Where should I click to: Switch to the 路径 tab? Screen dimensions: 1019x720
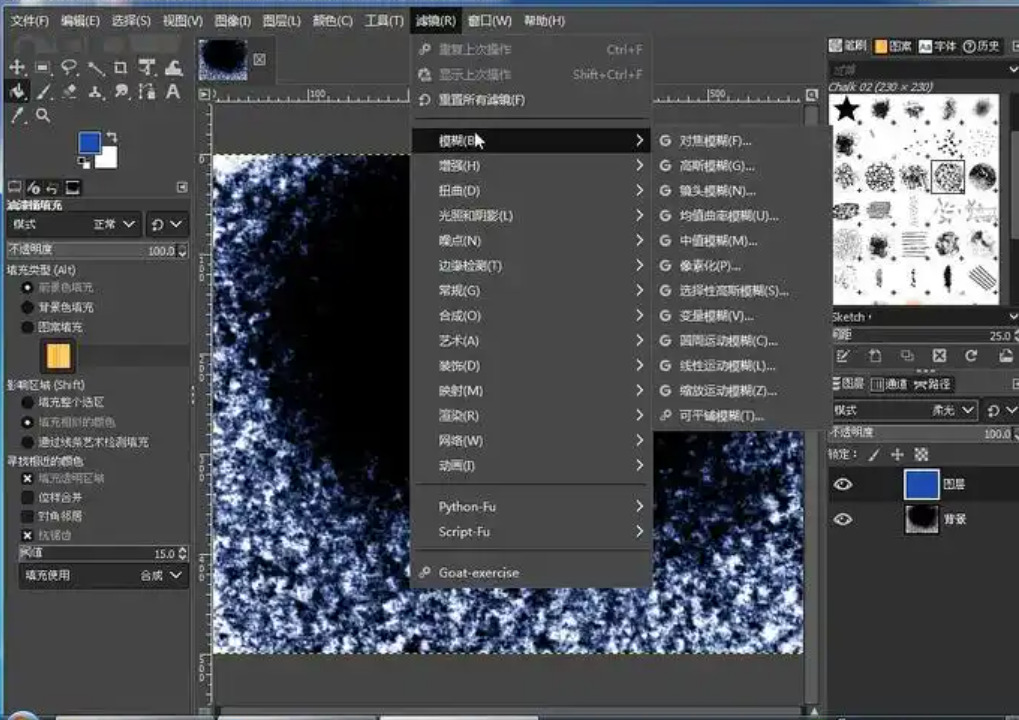pos(932,384)
